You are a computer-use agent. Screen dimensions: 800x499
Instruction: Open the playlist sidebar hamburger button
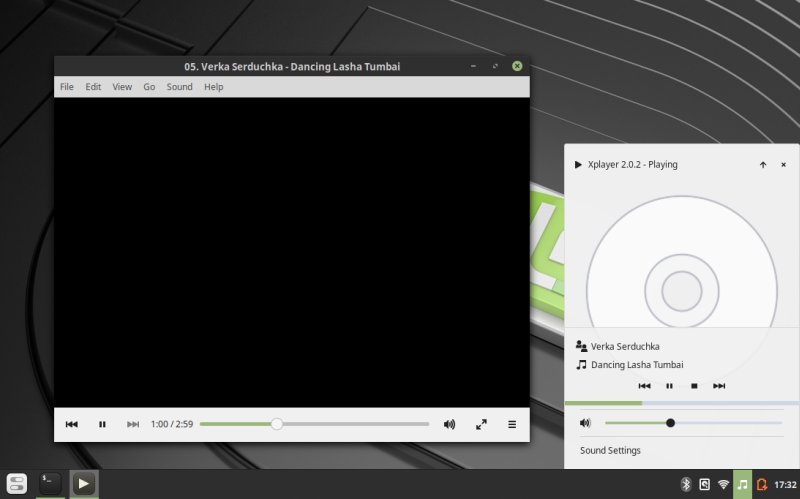coord(512,424)
